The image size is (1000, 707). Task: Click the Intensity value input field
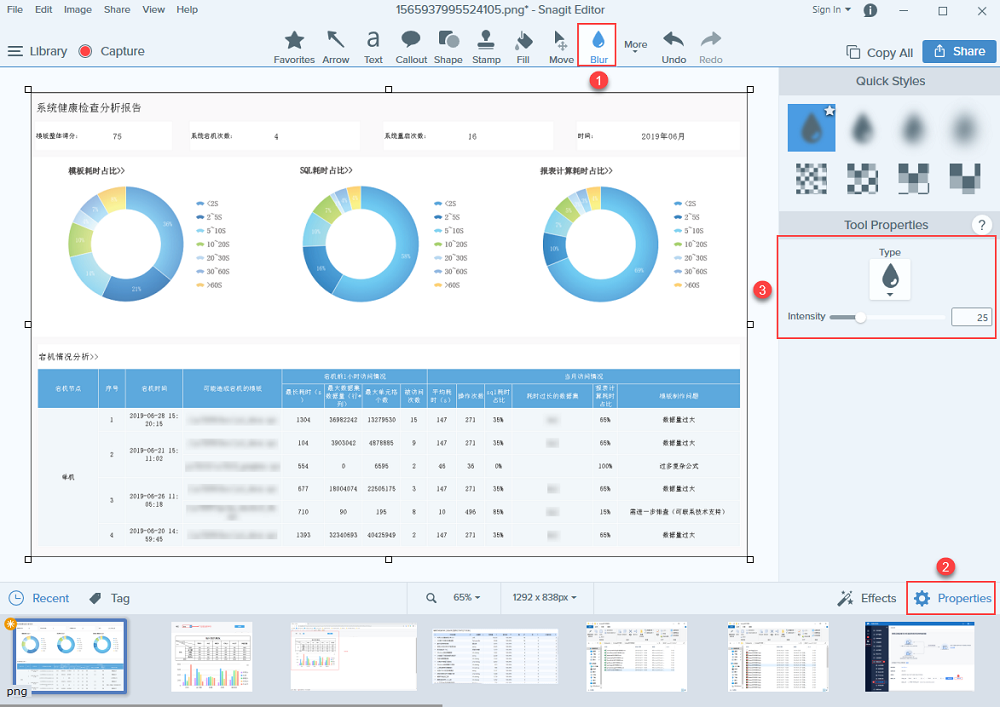coord(970,317)
